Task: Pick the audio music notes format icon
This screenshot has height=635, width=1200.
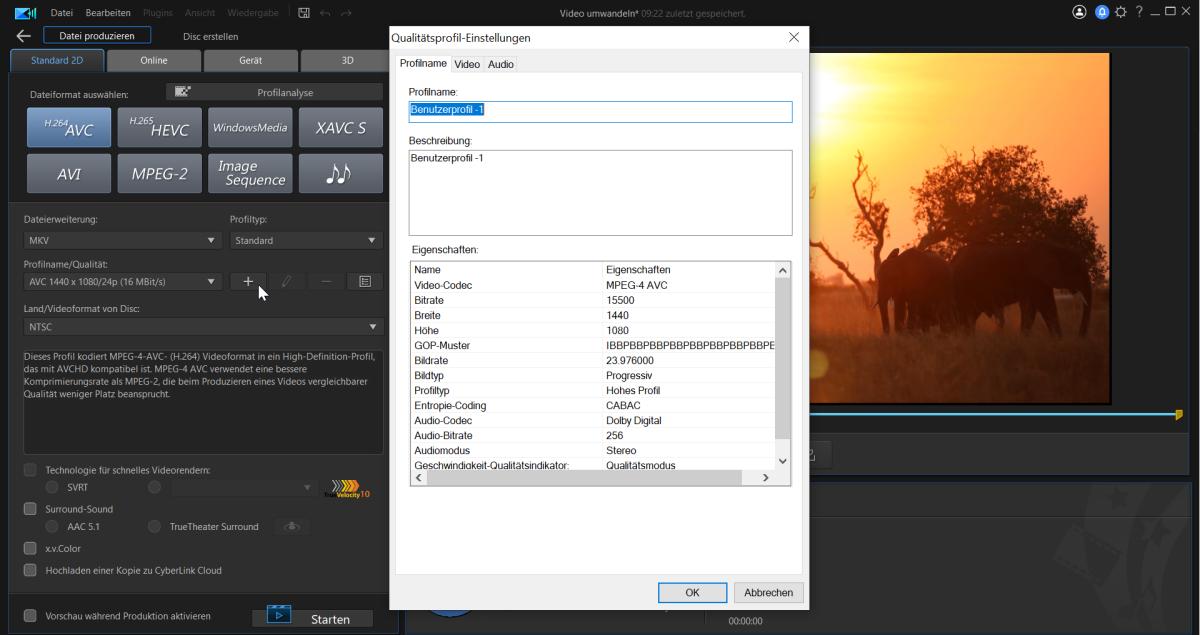Action: point(340,173)
